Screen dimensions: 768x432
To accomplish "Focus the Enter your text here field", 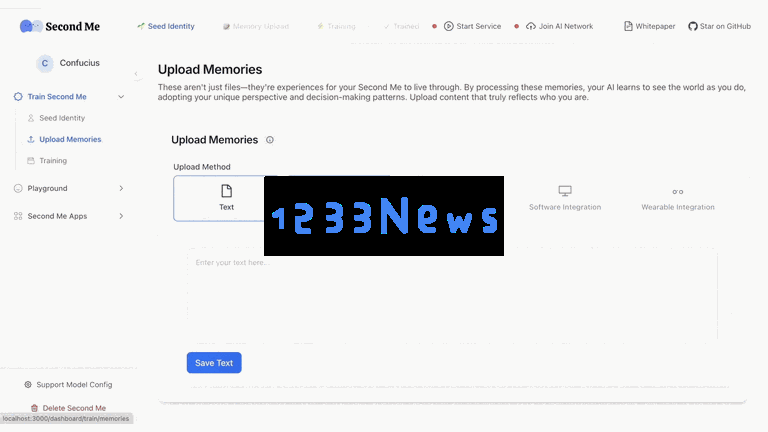I will 453,295.
